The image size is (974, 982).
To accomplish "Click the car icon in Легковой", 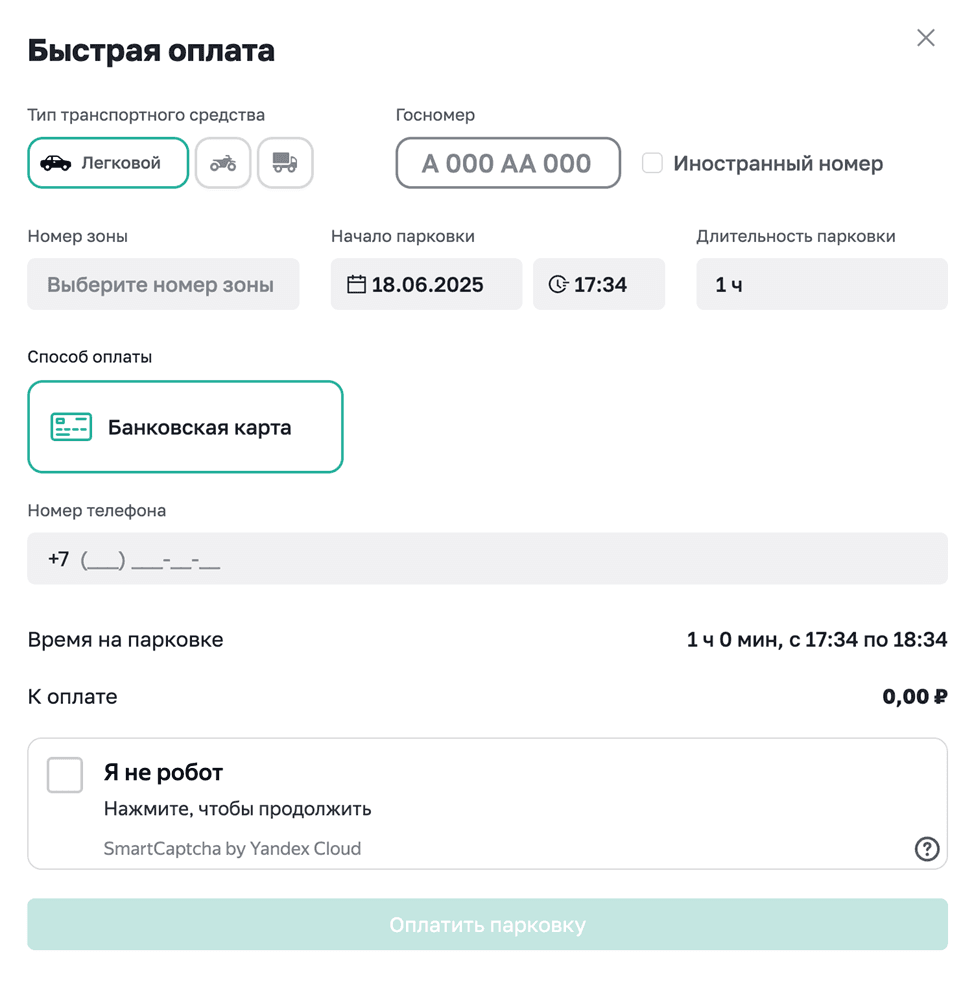I will [x=56, y=163].
